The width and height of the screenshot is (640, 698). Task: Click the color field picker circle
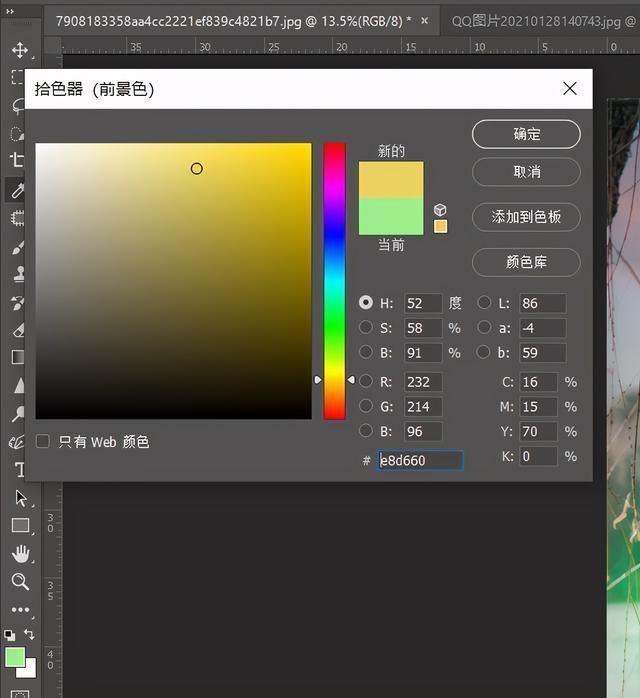(x=196, y=169)
